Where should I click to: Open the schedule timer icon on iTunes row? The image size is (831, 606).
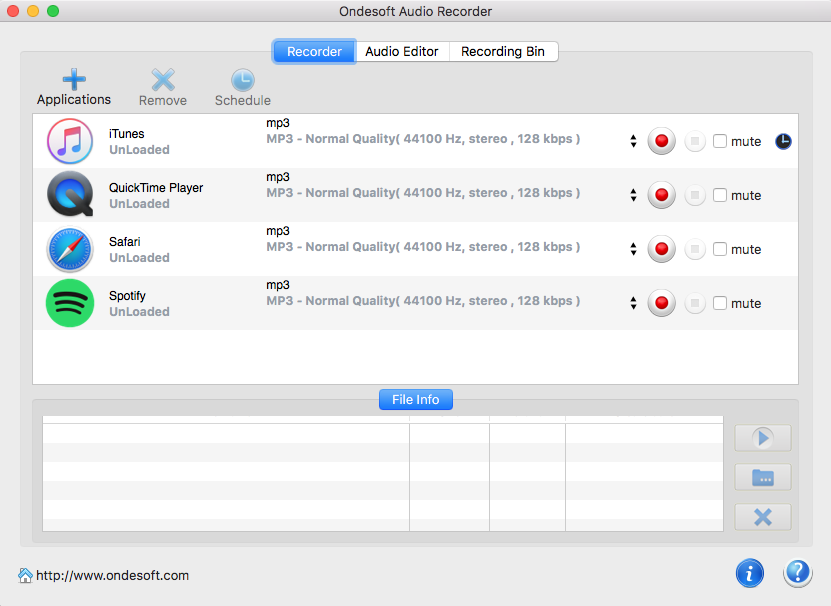pos(783,141)
